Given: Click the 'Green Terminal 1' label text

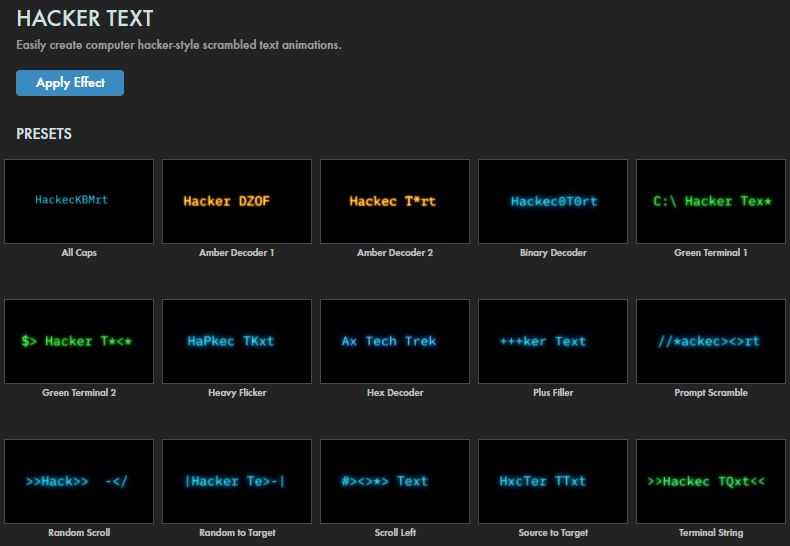Looking at the screenshot, I should pos(711,253).
